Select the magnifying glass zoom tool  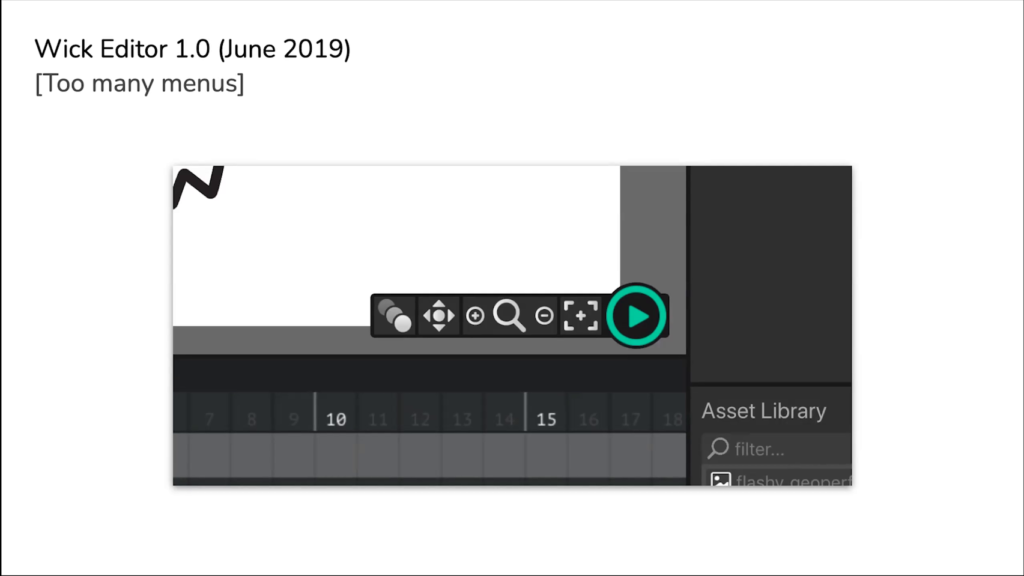[x=509, y=316]
